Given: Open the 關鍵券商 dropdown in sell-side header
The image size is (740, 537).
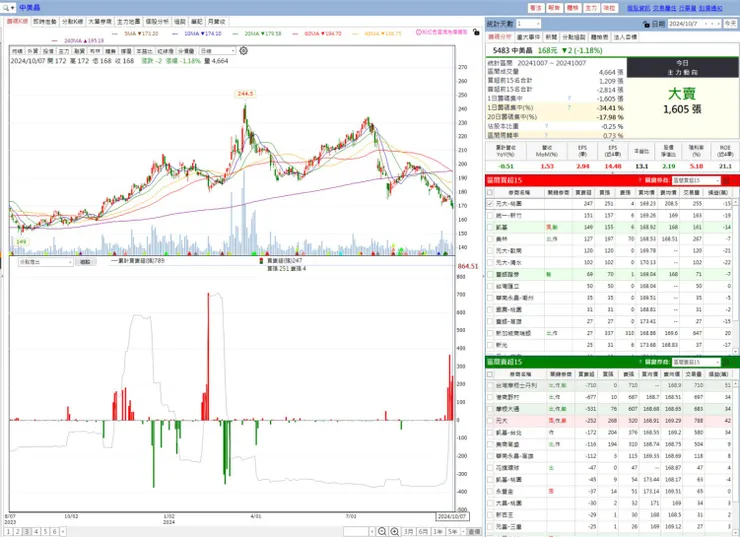Looking at the screenshot, I should pos(696,362).
